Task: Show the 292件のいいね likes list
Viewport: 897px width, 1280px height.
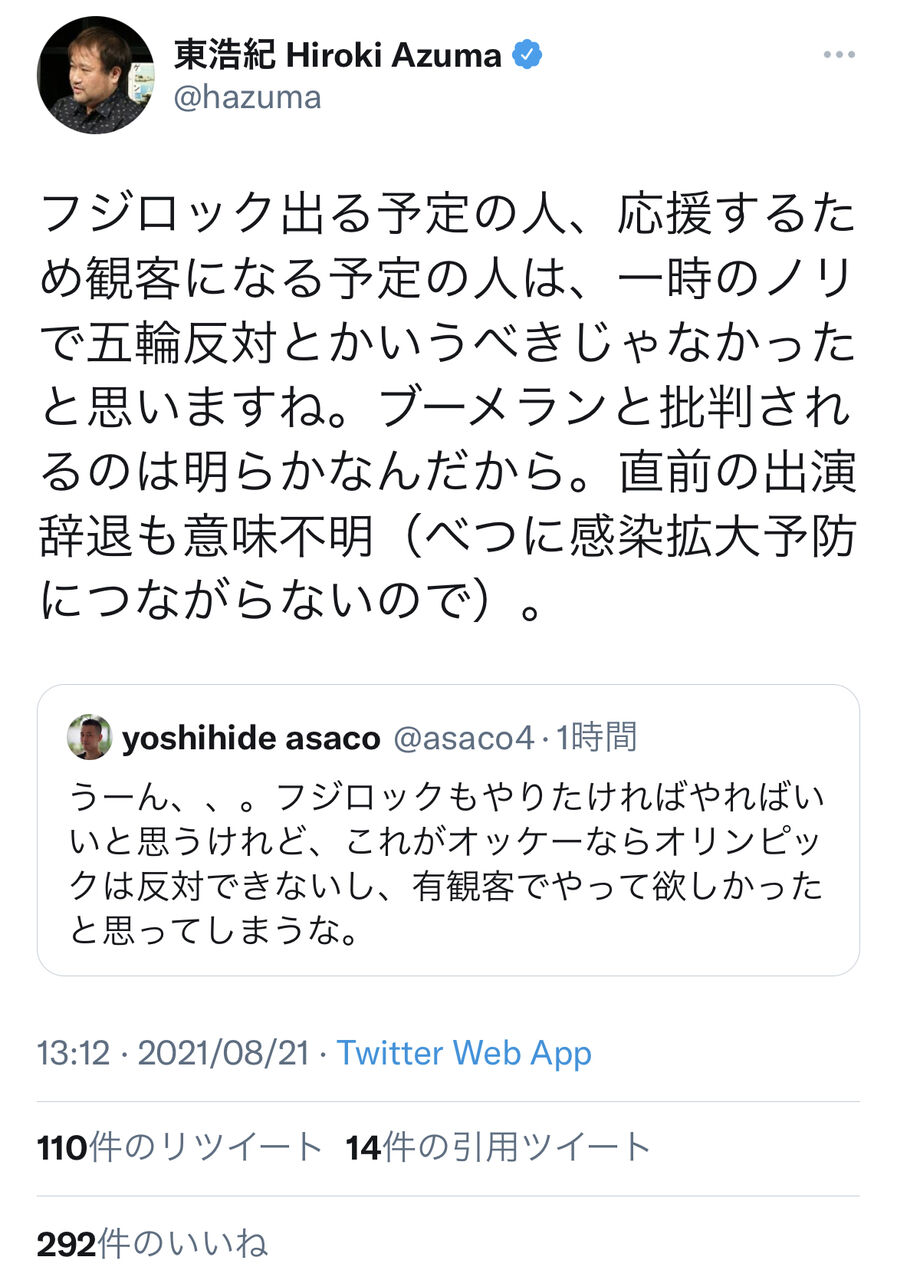Action: (153, 1244)
